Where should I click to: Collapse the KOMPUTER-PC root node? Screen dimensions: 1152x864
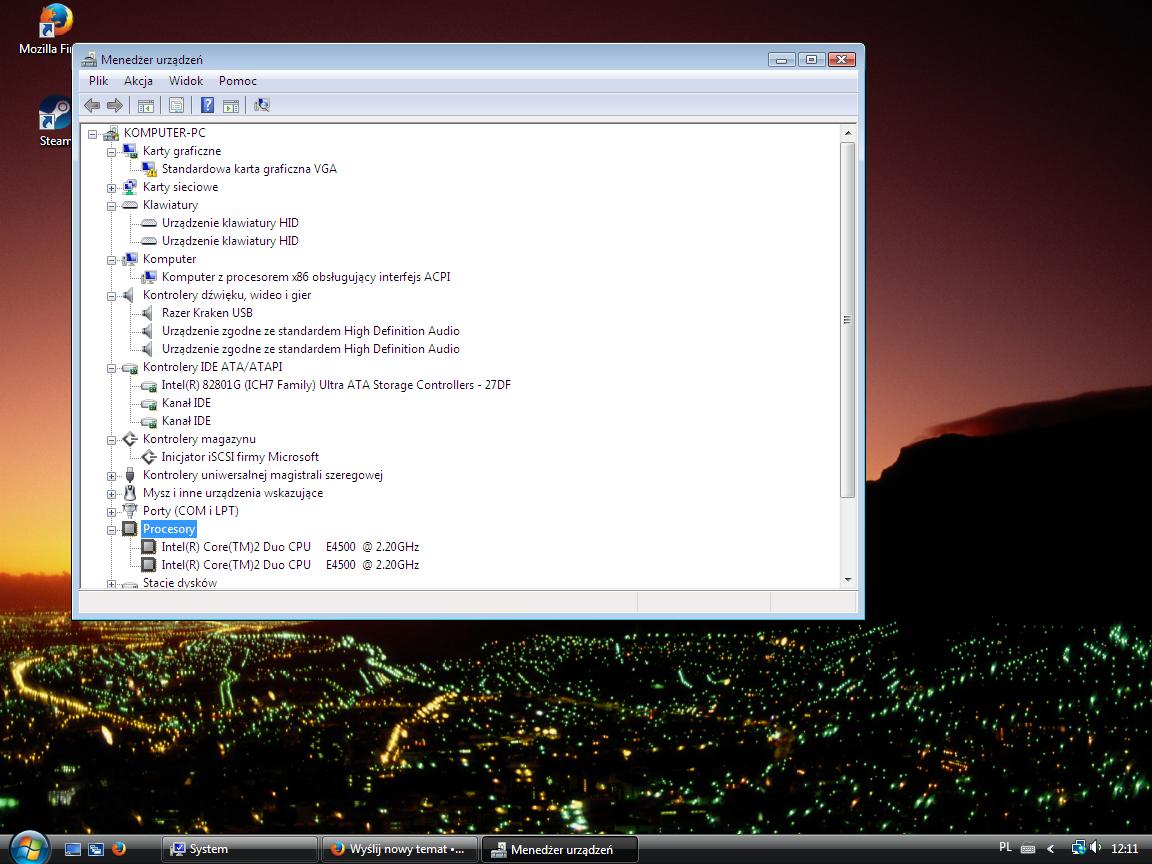[93, 134]
